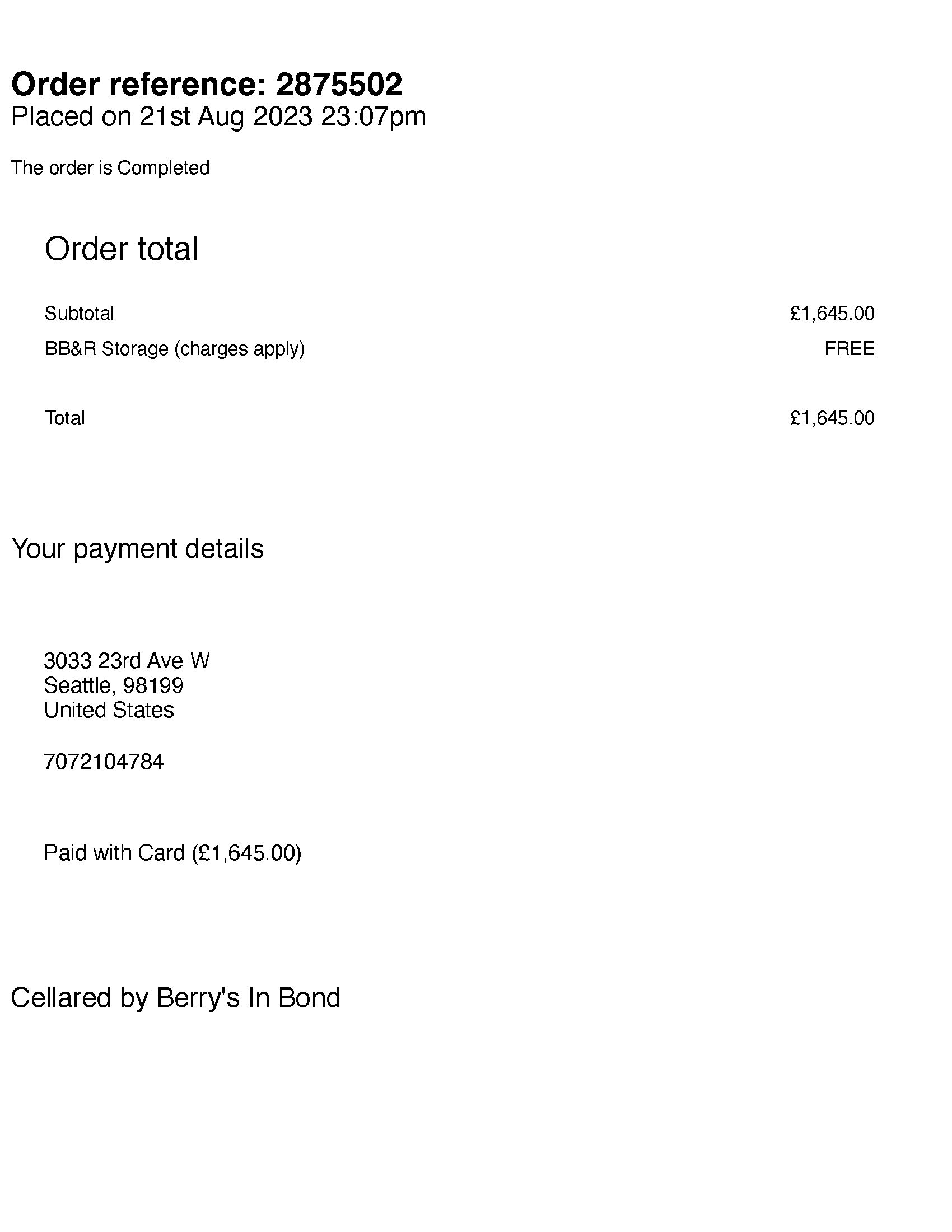Click the Total row label above payment details
The height and width of the screenshot is (1232, 952).
click(x=65, y=418)
